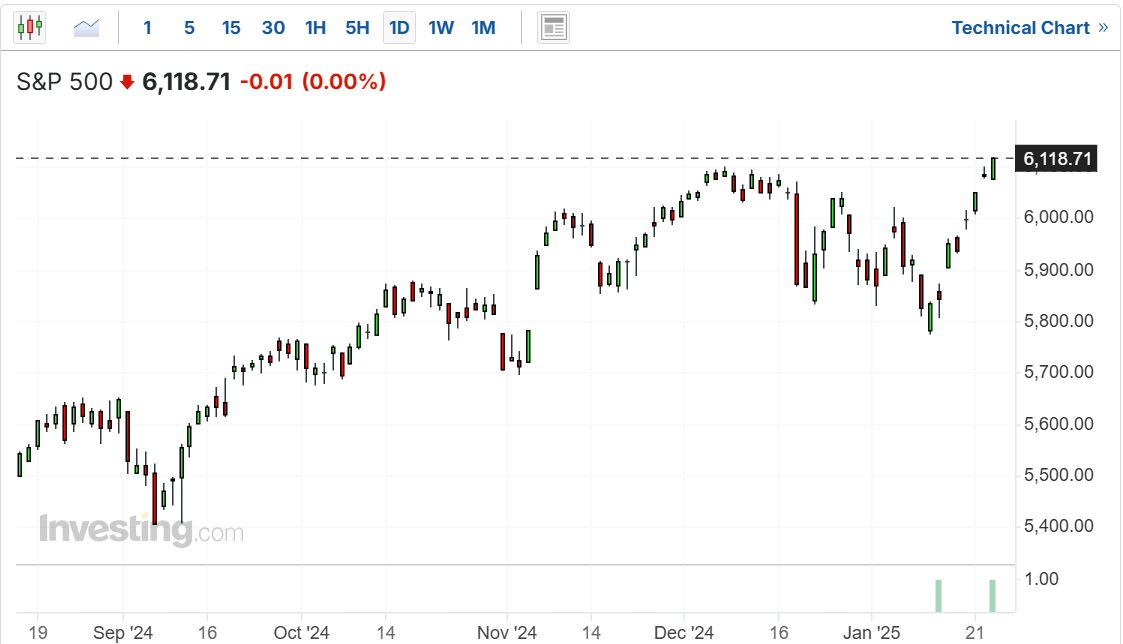Select the 5H interval
This screenshot has width=1123, height=644.
click(x=357, y=28)
